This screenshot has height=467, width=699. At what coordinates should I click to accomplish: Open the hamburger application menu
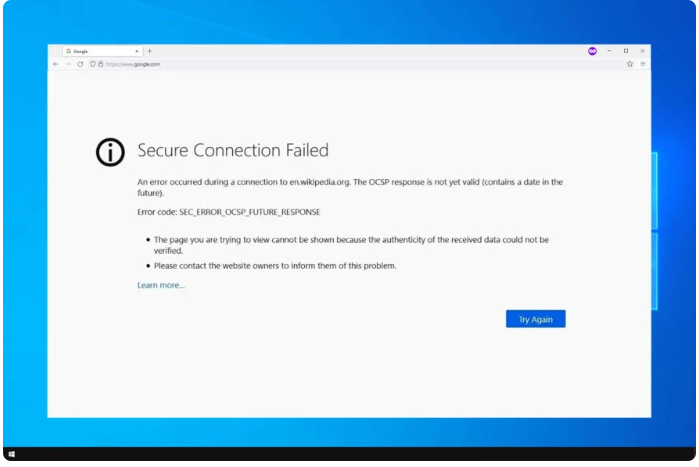(643, 64)
